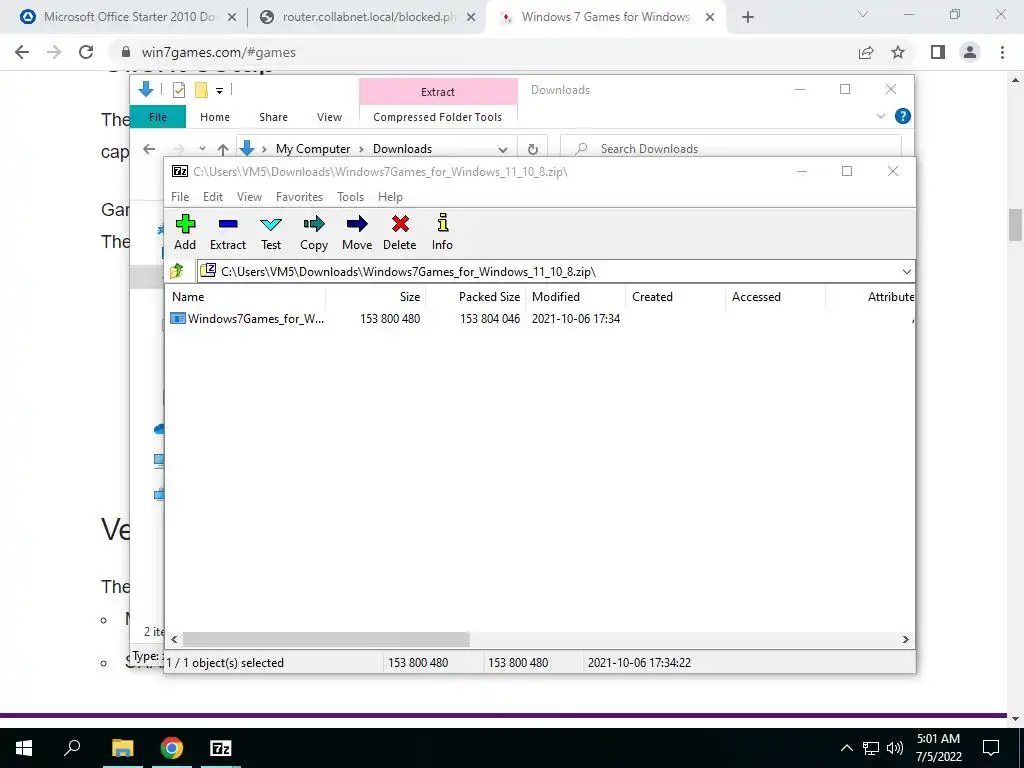Refresh the Explorer Downloads folder
The width and height of the screenshot is (1024, 768).
pyautogui.click(x=533, y=149)
